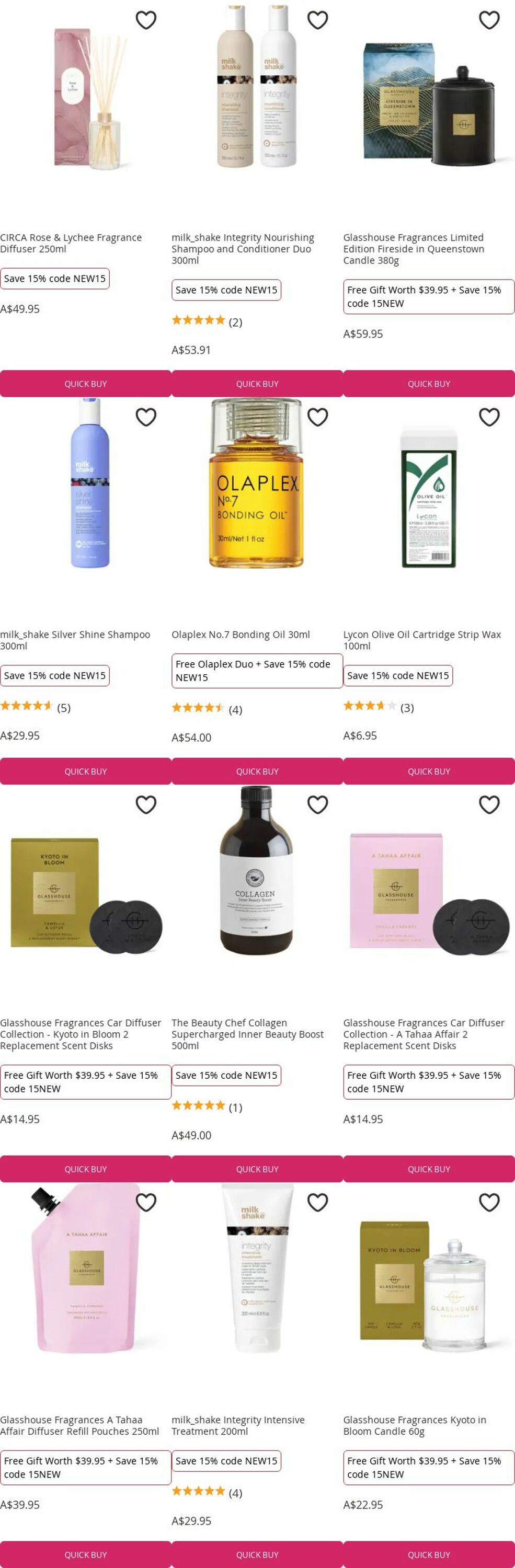The image size is (515, 1568).
Task: View Lycon Olive Oil Cartridge Strip Wax product image
Action: (x=429, y=498)
